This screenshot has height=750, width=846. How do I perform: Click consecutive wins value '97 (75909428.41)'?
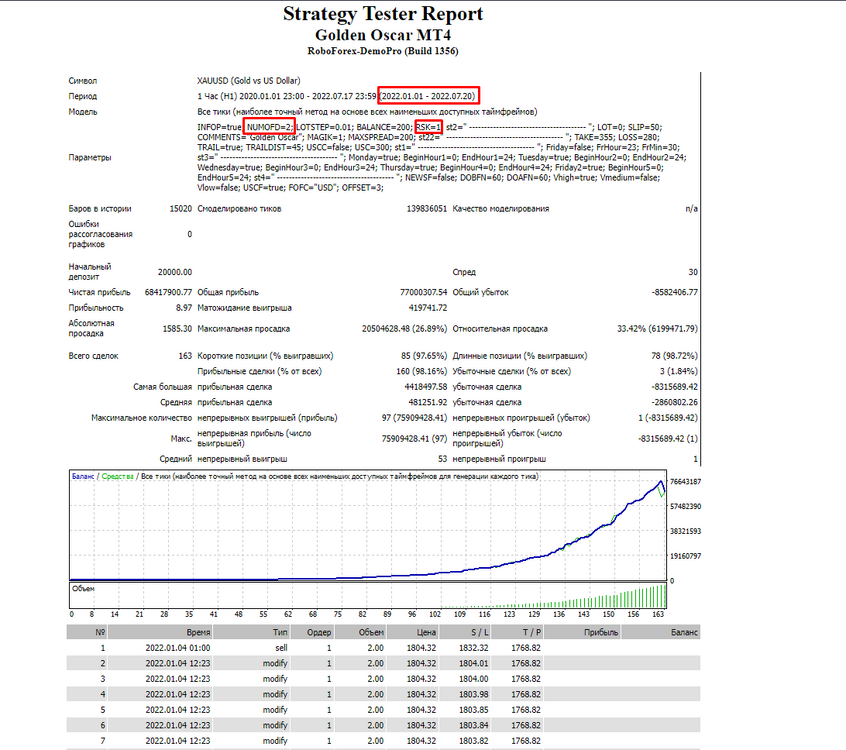coord(414,418)
